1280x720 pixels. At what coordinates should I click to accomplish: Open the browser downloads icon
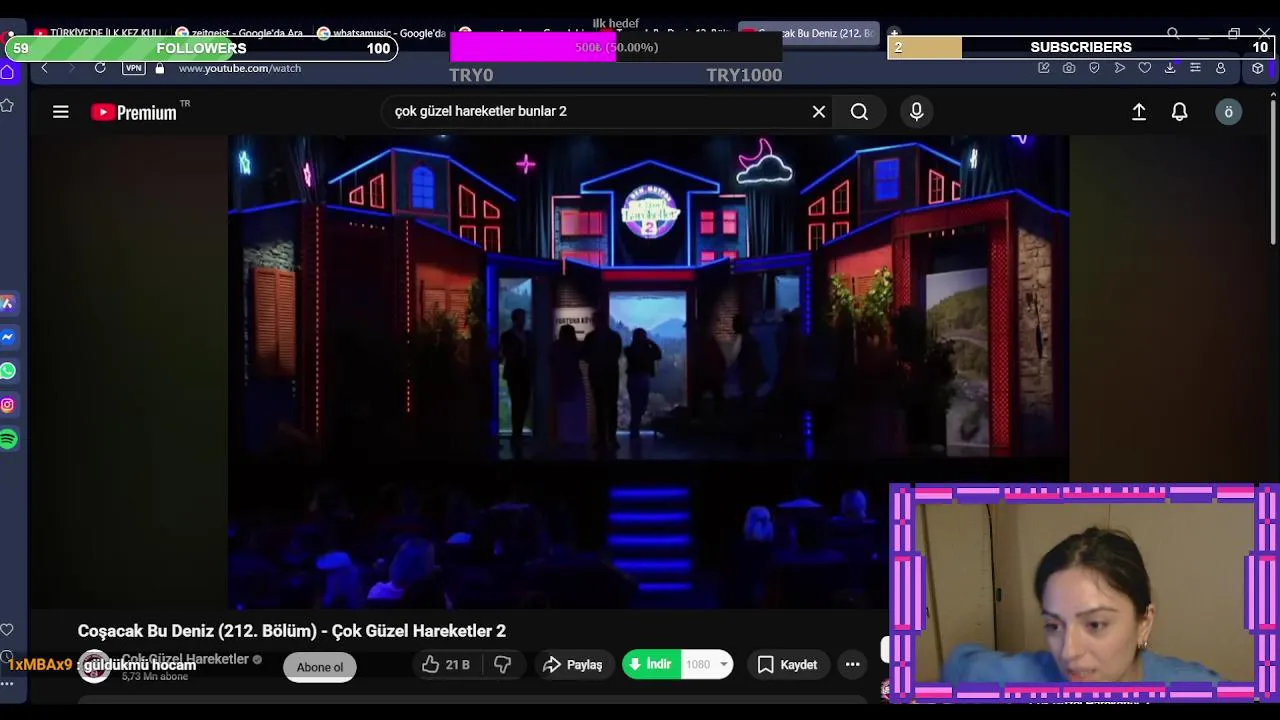[x=1170, y=68]
